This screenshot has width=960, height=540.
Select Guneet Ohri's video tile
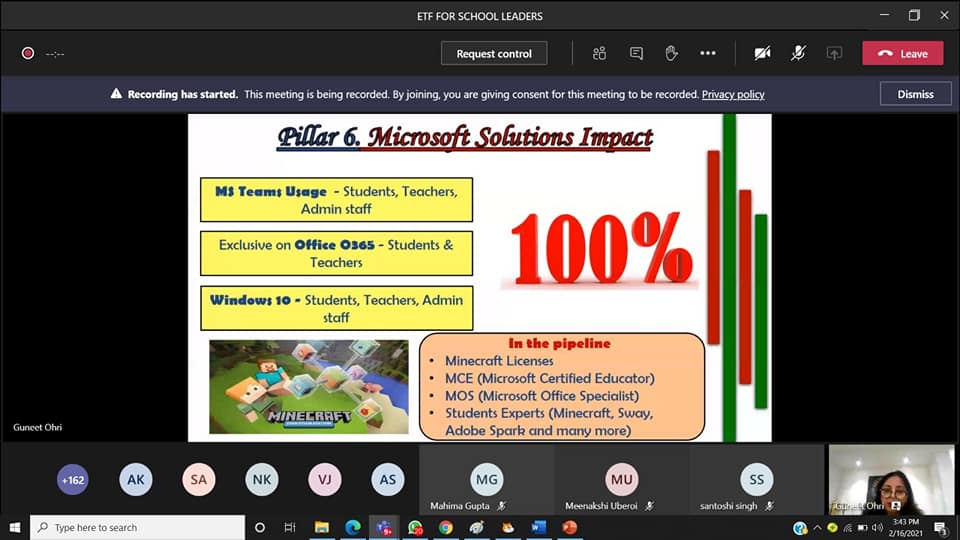click(891, 479)
